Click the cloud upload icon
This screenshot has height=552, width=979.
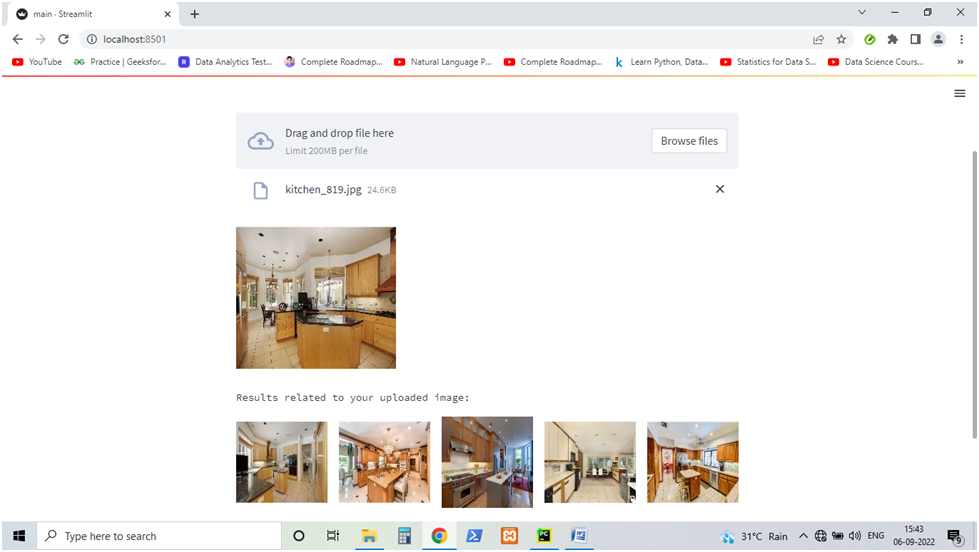coord(260,141)
